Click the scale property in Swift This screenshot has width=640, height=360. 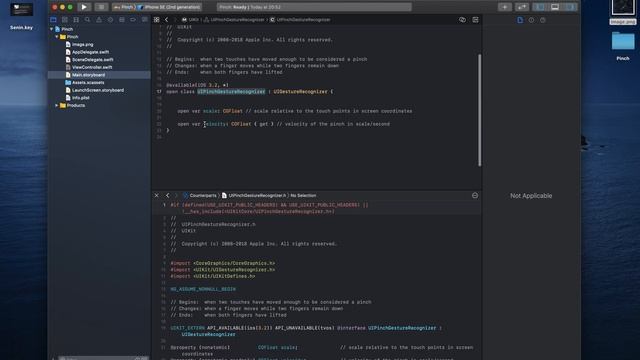pyautogui.click(x=210, y=111)
